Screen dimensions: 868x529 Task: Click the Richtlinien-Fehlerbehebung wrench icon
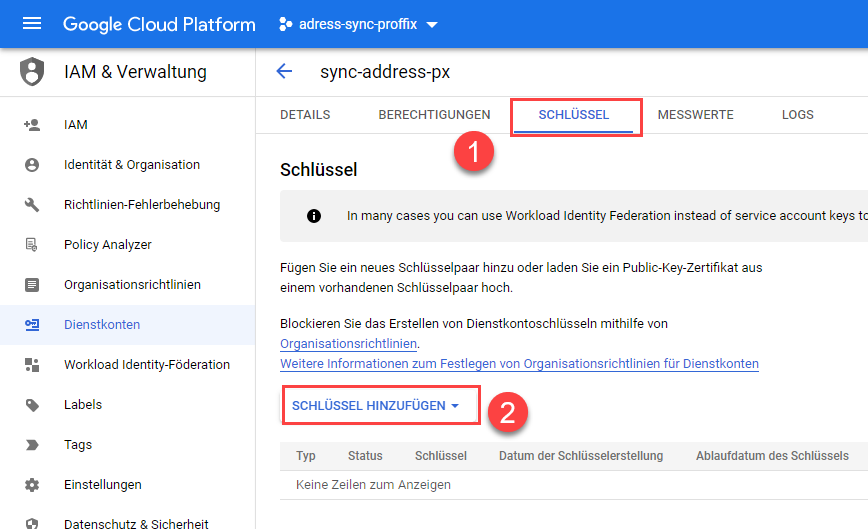point(32,205)
